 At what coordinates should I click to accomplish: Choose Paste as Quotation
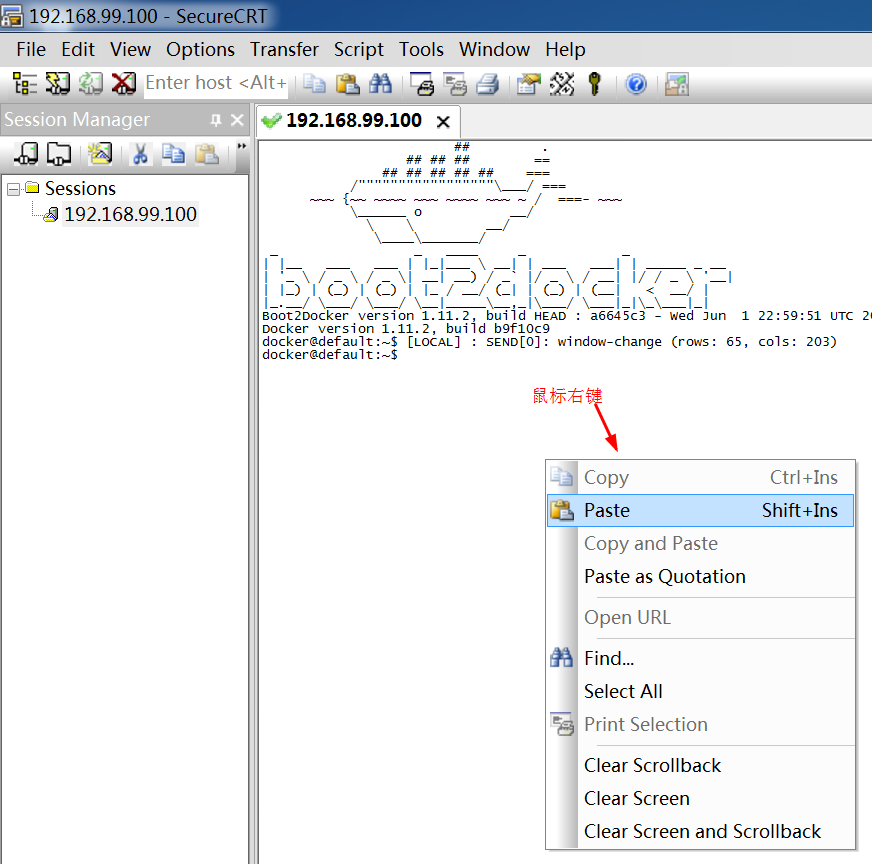coord(700,577)
